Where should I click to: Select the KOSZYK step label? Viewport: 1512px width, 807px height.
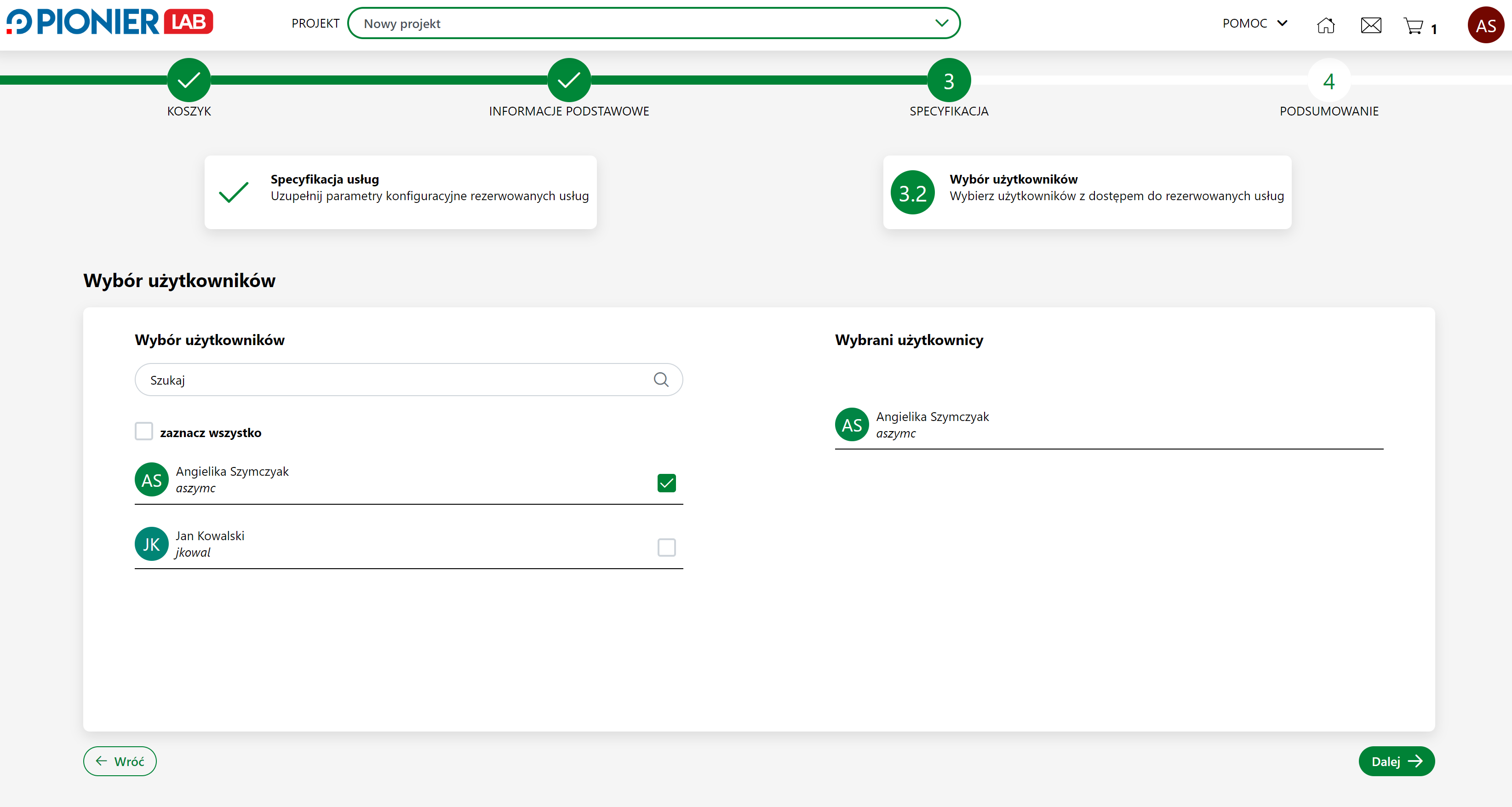coord(189,111)
